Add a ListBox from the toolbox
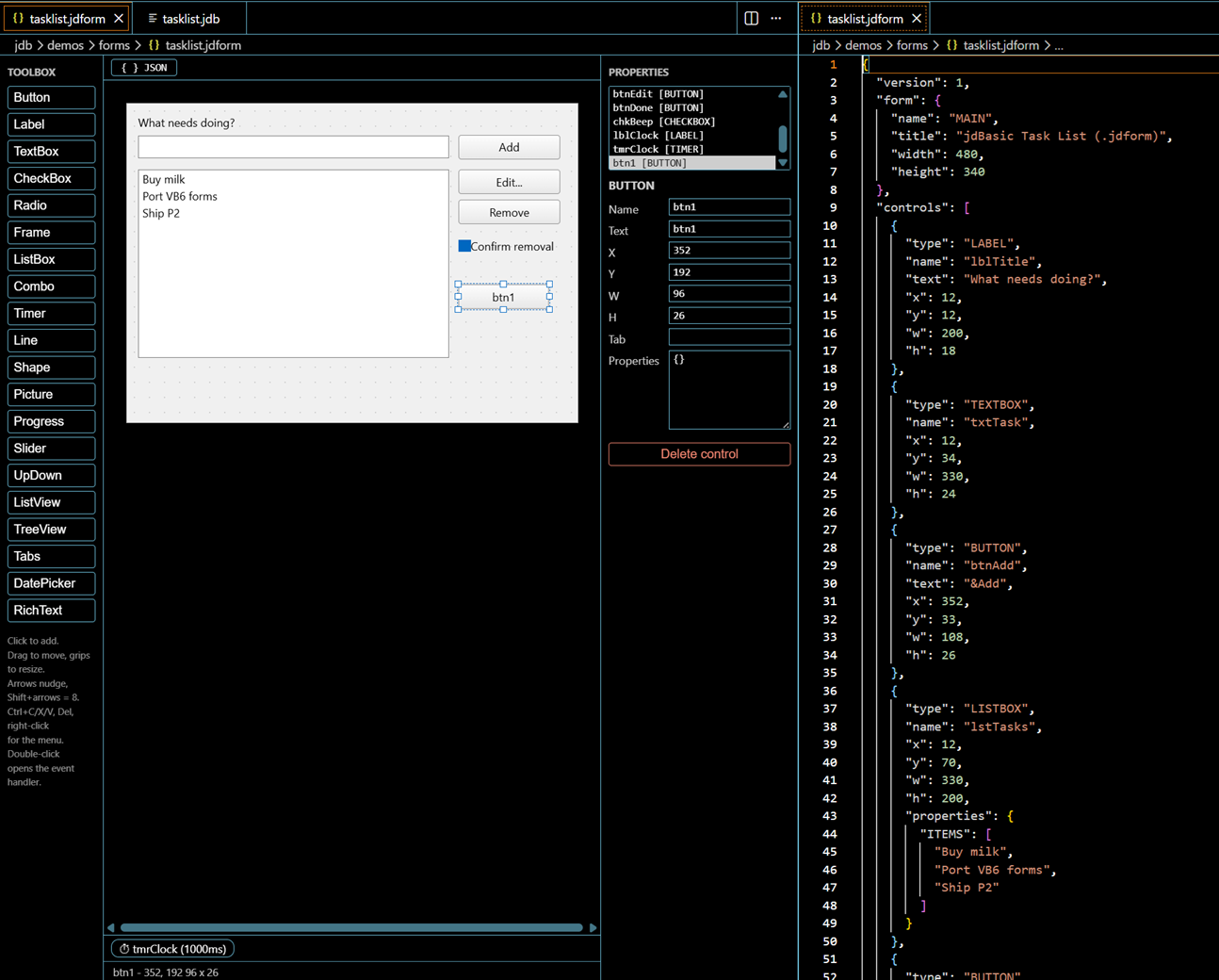Viewport: 1219px width, 980px height. pyautogui.click(x=51, y=259)
